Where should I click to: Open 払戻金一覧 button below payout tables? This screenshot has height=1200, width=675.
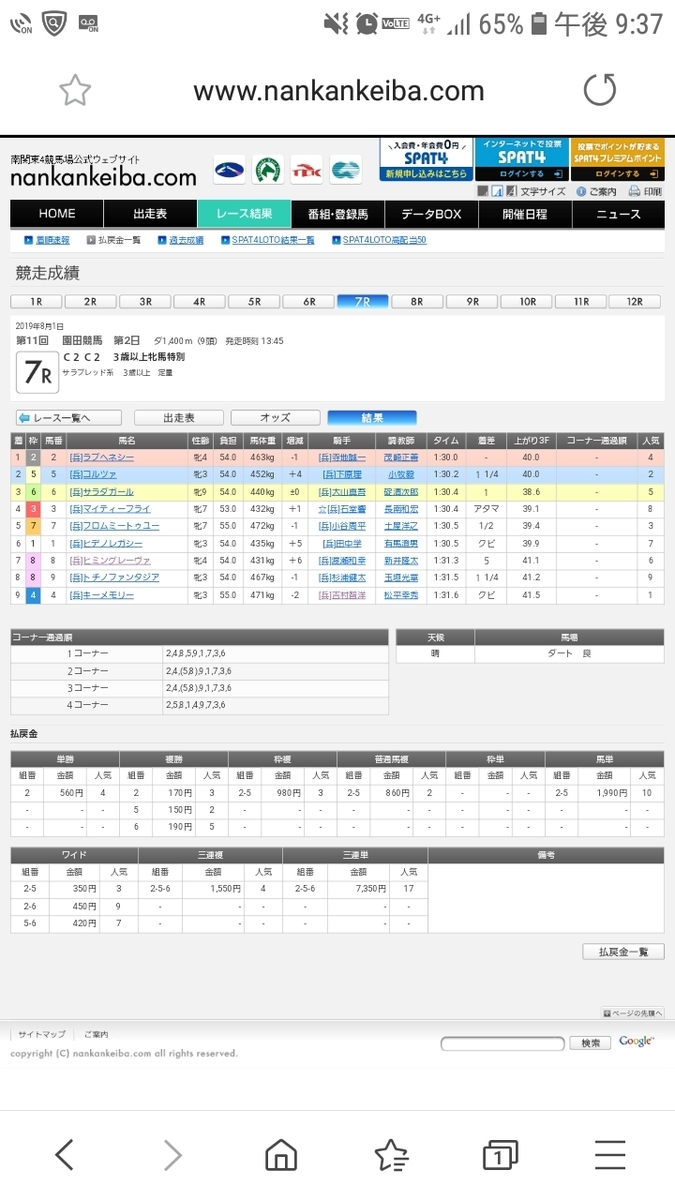point(623,952)
